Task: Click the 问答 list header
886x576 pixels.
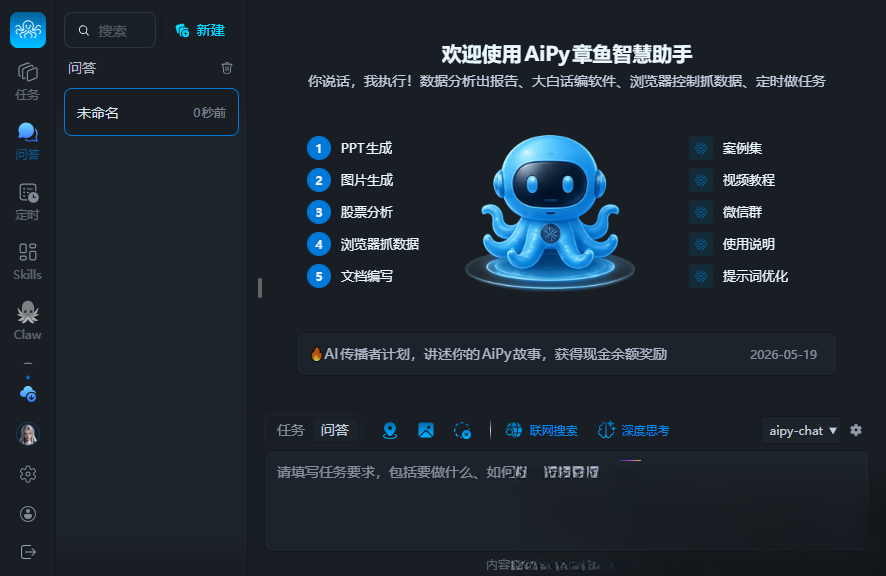Action: 82,68
